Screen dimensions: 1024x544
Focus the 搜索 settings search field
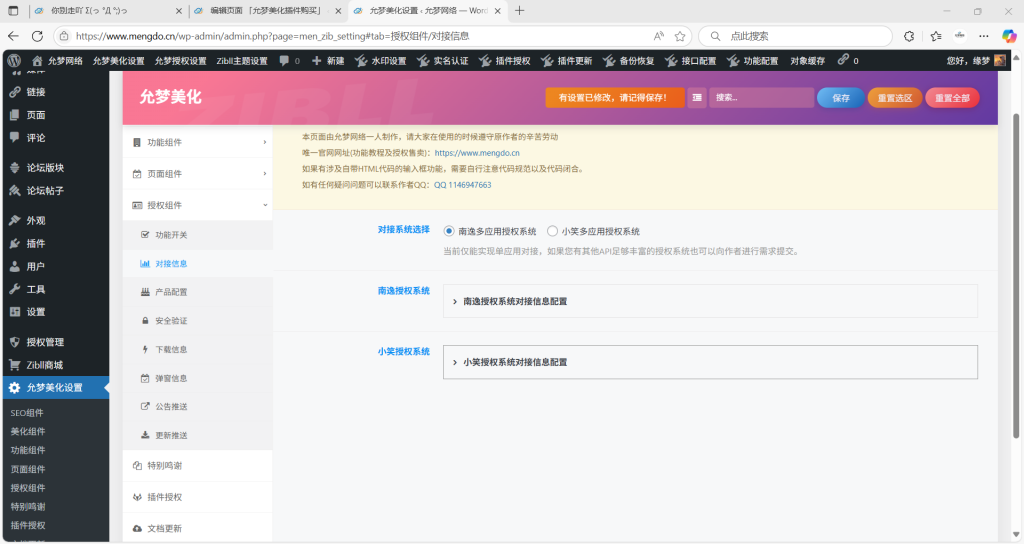tap(761, 97)
